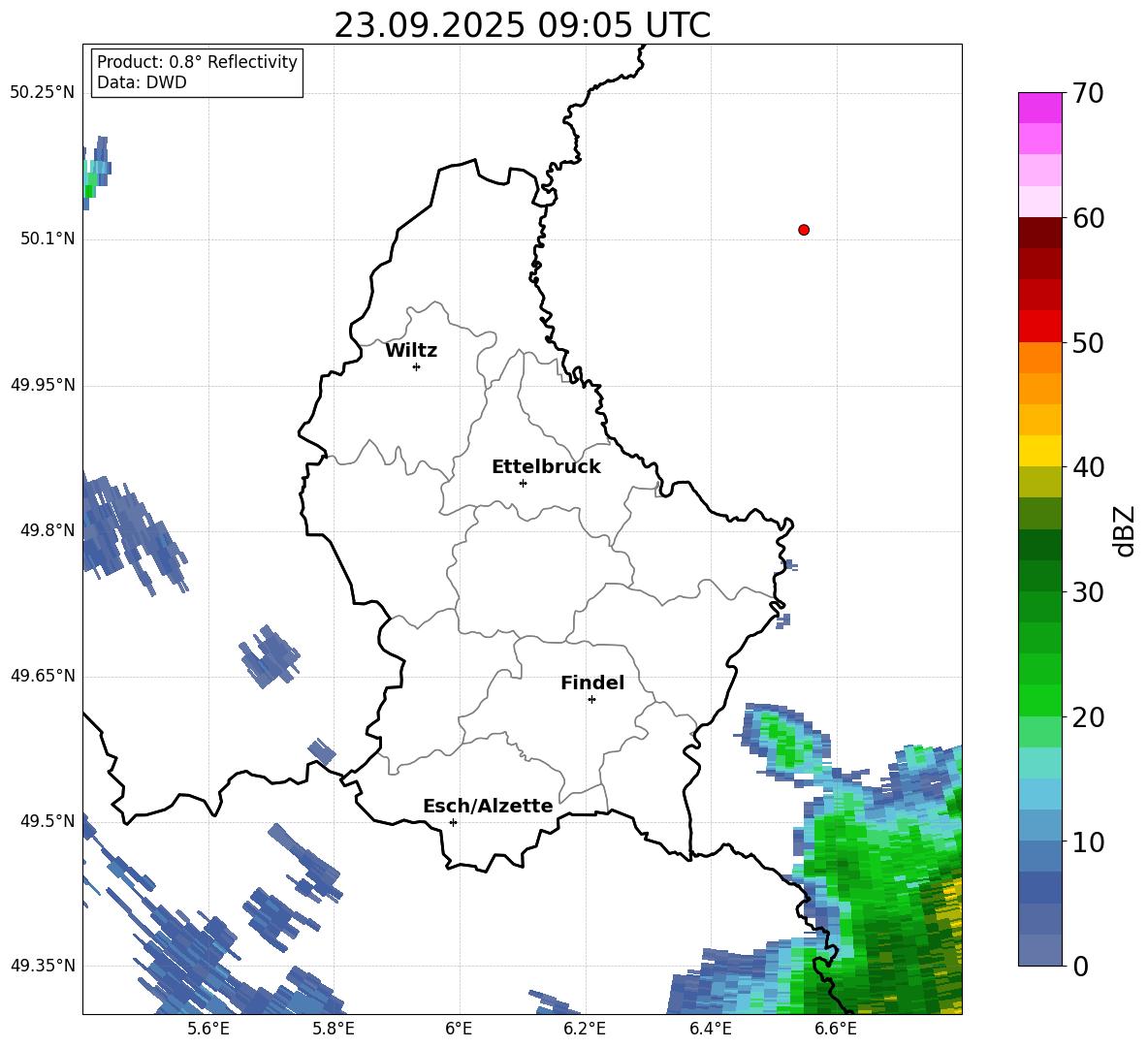Click the 49.5°N latitude label
The height and width of the screenshot is (1048, 1148).
point(48,820)
